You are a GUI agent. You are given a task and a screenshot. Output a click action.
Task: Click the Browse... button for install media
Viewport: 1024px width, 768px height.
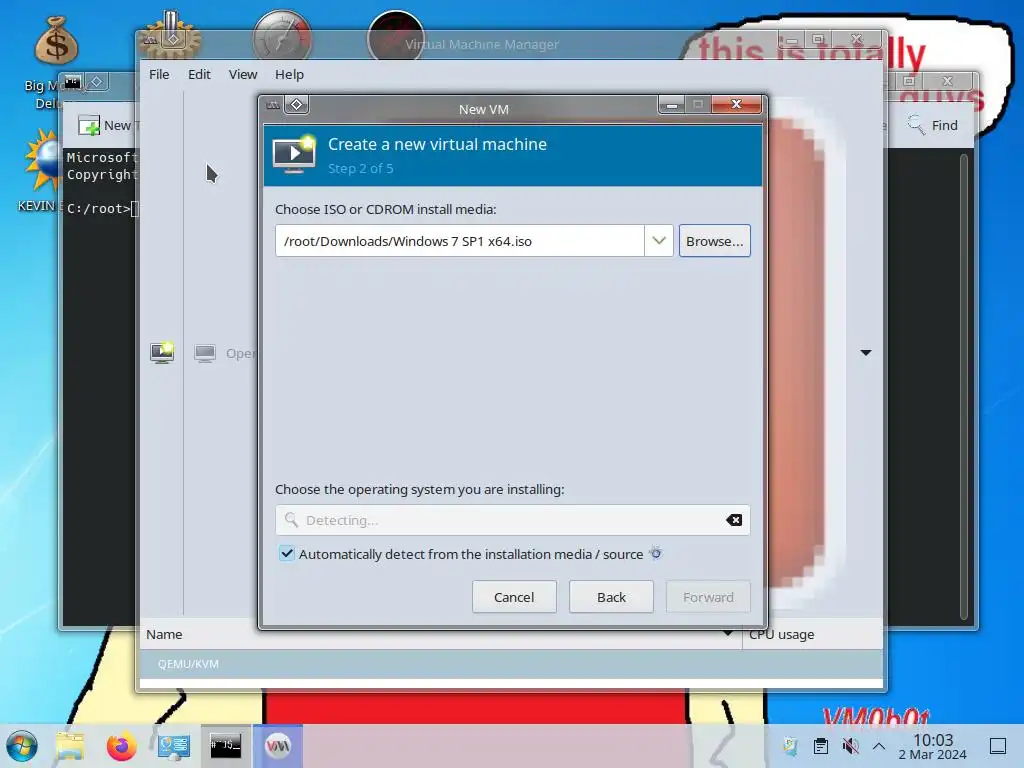pyautogui.click(x=714, y=241)
